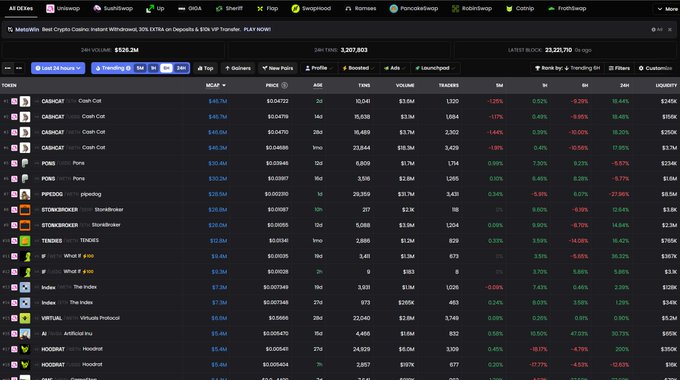
Task: Select the All DEXes tab
Action: [21, 9]
